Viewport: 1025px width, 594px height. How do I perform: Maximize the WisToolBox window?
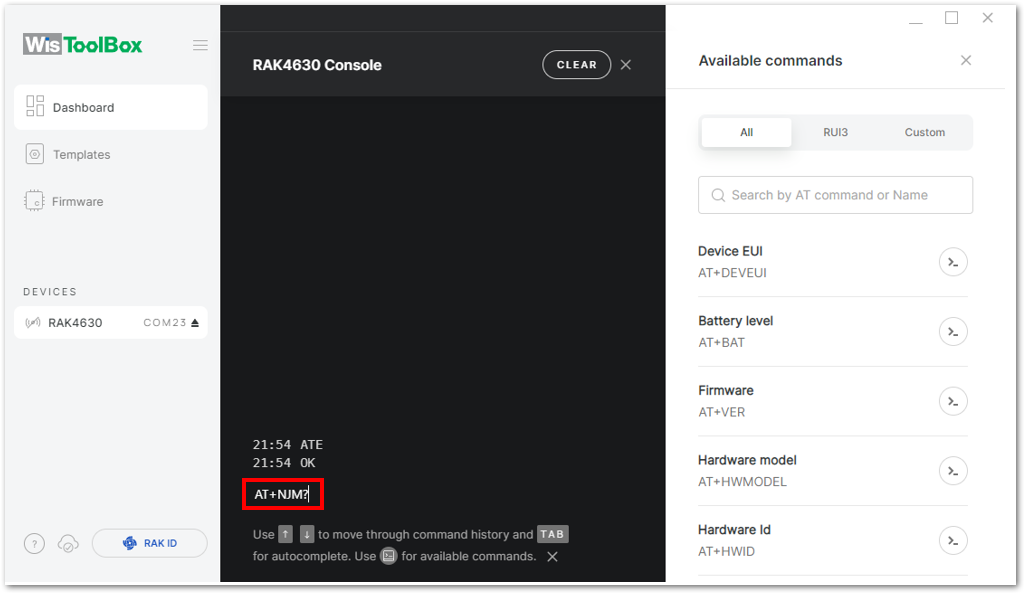(x=951, y=18)
